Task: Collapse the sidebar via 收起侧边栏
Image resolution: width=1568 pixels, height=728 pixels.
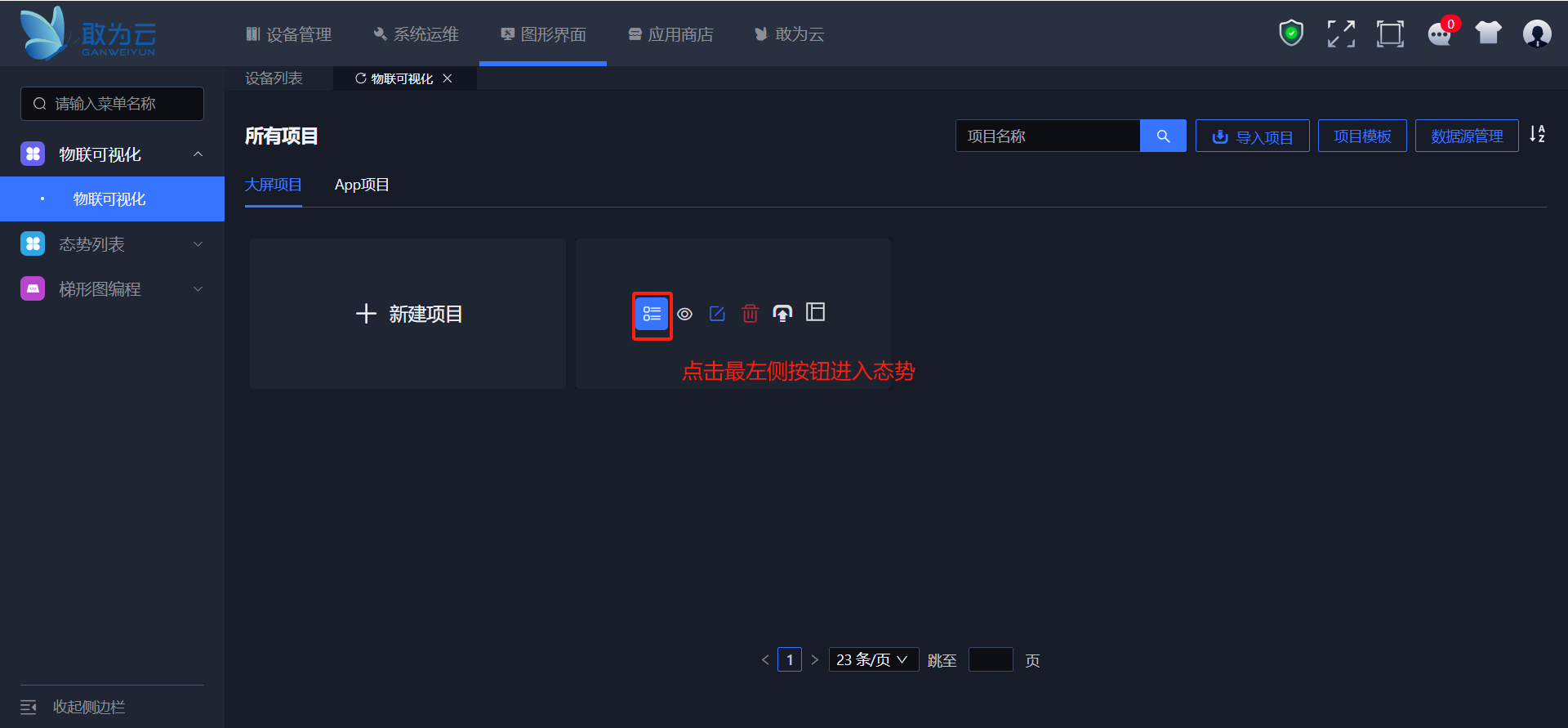Action: [73, 707]
